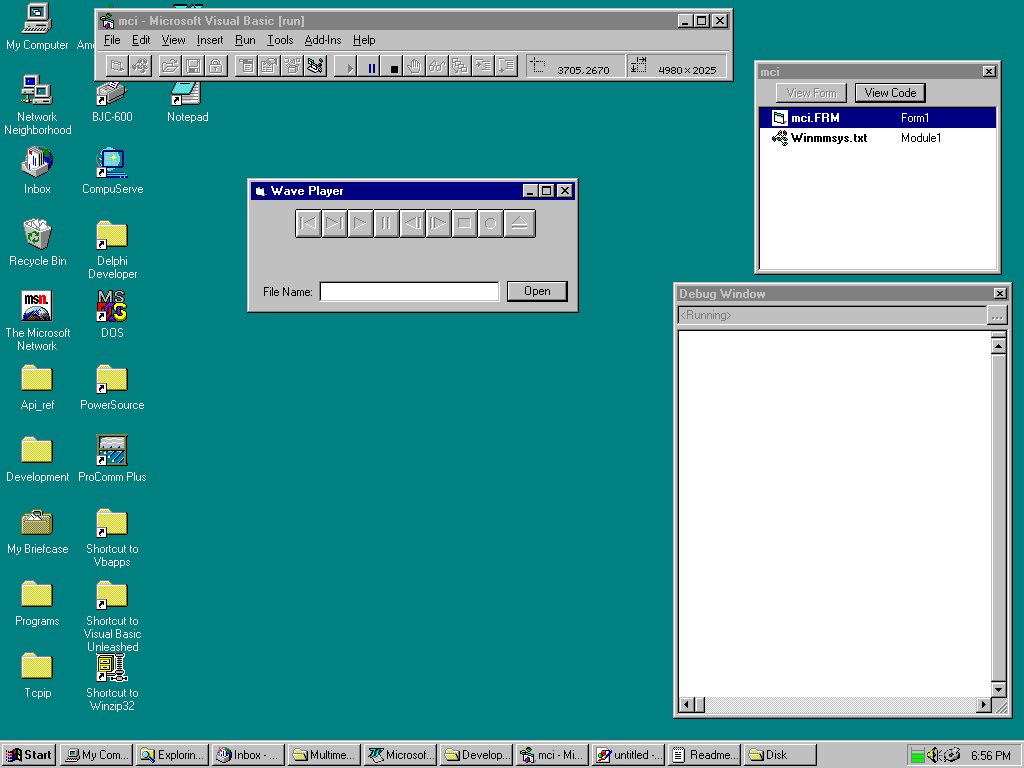Click the Instant Watch glasses icon
Viewport: 1024px width, 768px height.
[x=437, y=67]
